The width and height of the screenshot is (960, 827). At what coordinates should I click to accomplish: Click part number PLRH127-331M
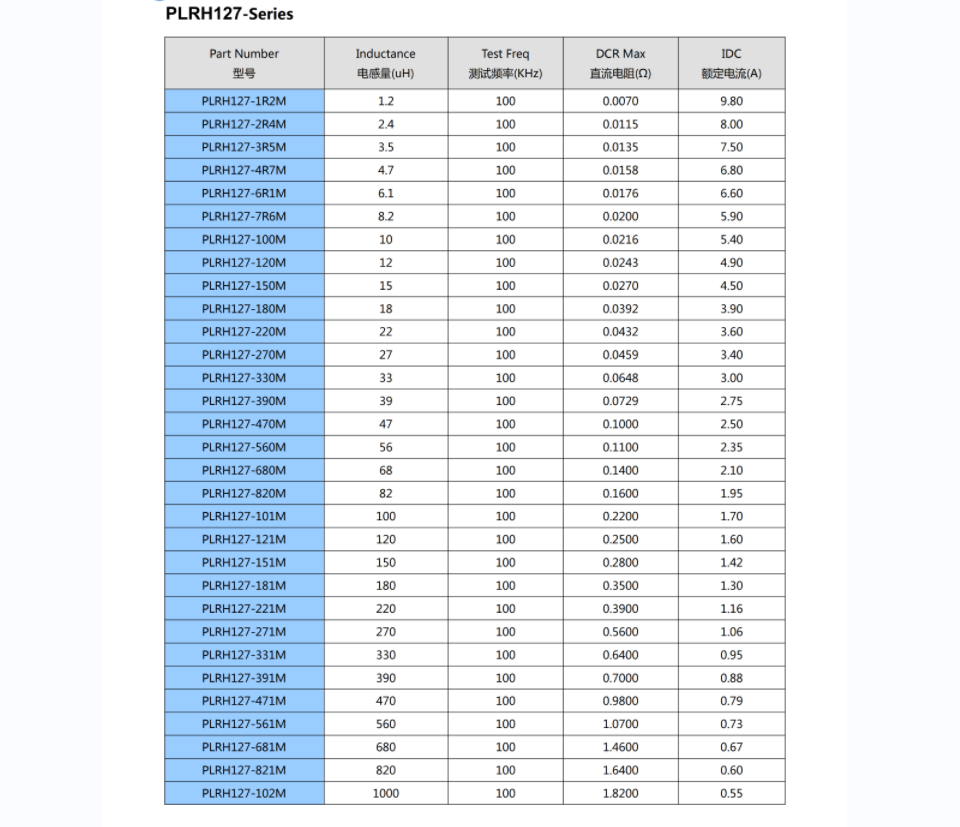pyautogui.click(x=244, y=655)
